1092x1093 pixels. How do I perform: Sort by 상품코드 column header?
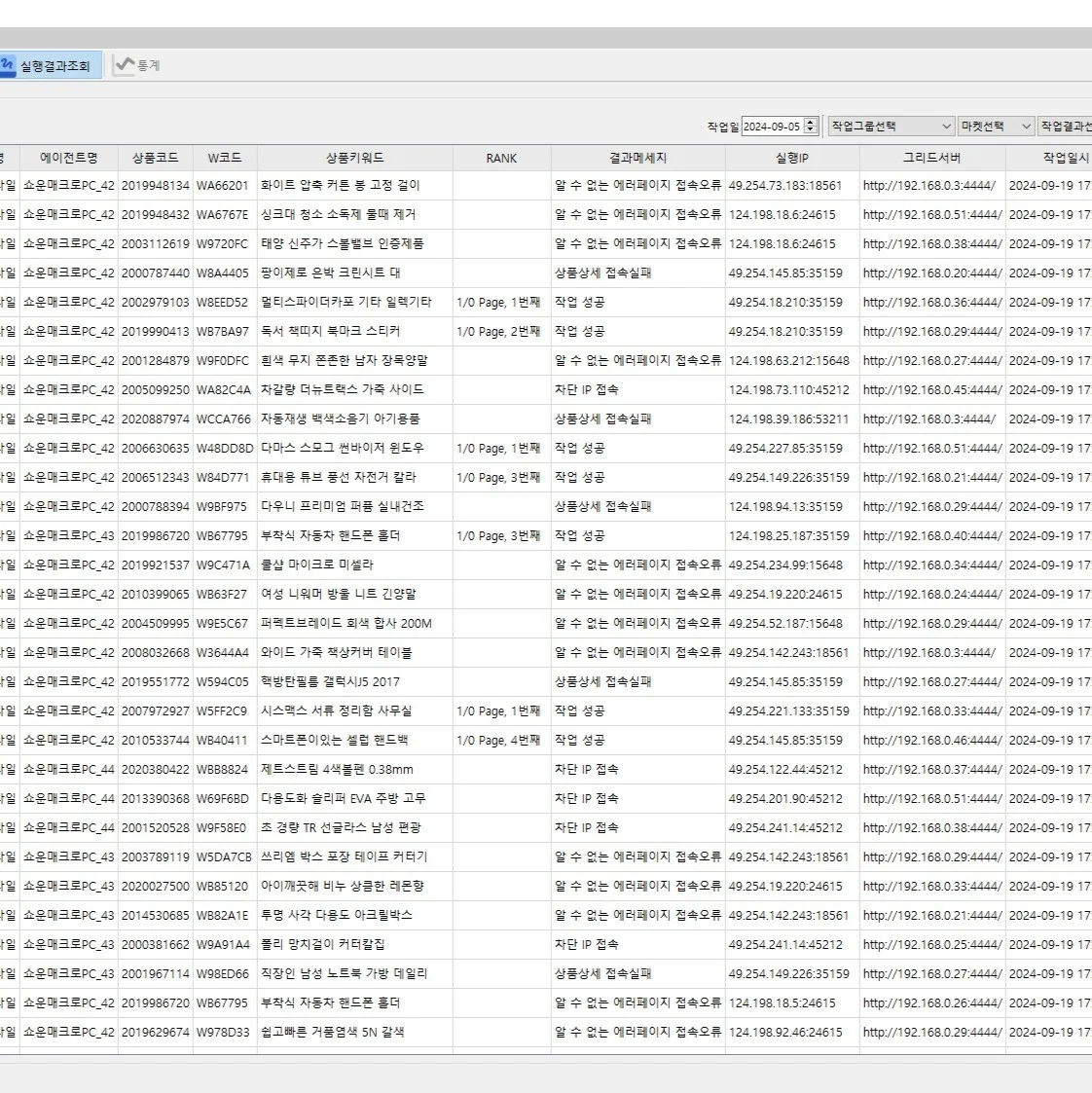click(x=156, y=158)
